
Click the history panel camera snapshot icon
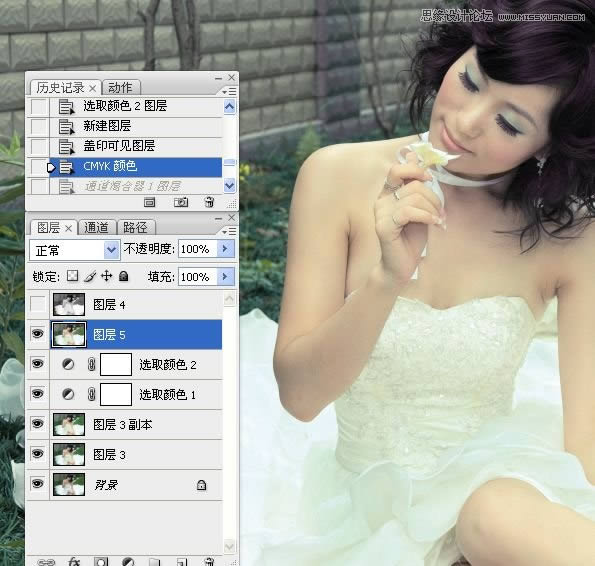pyautogui.click(x=181, y=202)
